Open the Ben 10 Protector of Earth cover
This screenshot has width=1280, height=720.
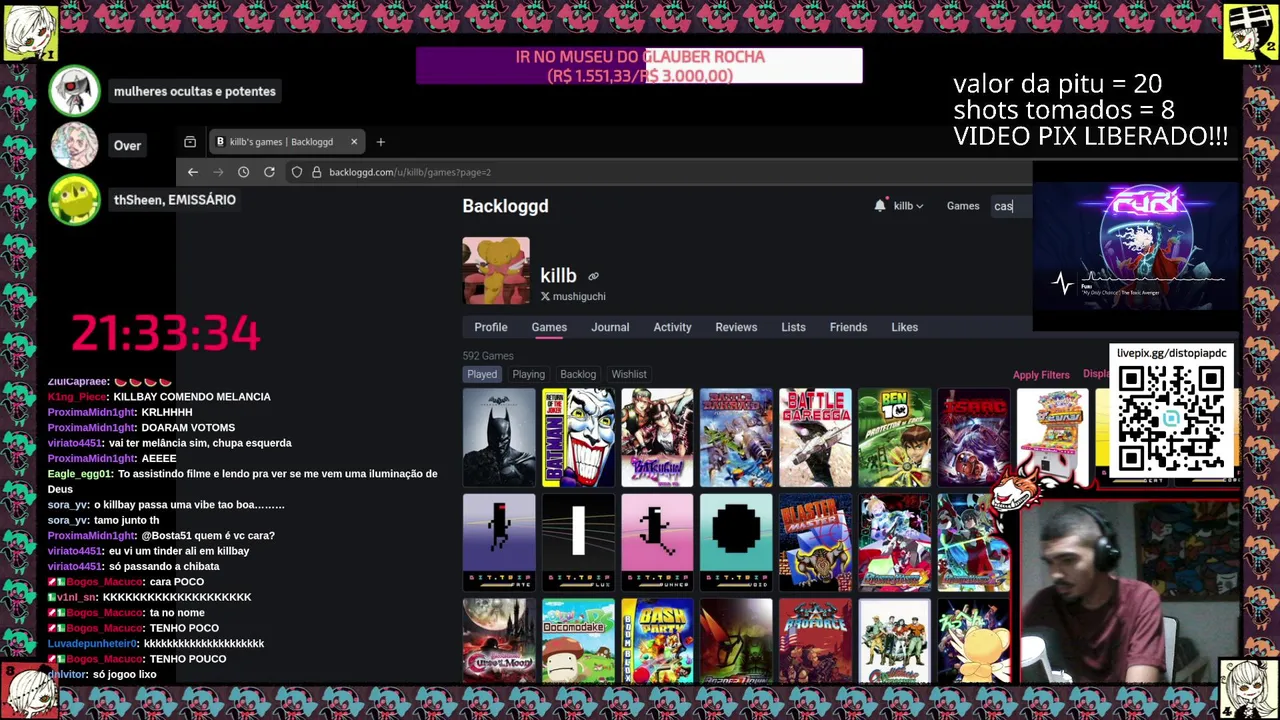(x=894, y=438)
